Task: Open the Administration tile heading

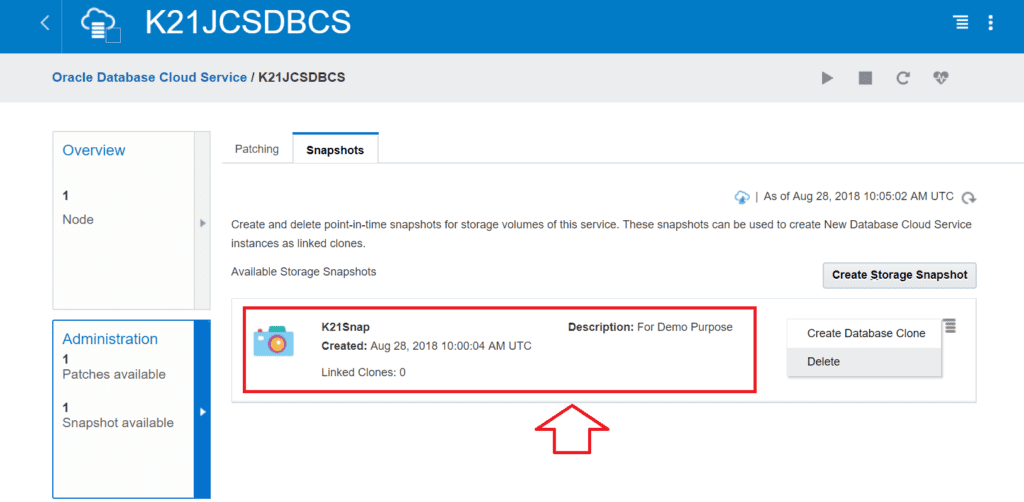Action: click(110, 339)
